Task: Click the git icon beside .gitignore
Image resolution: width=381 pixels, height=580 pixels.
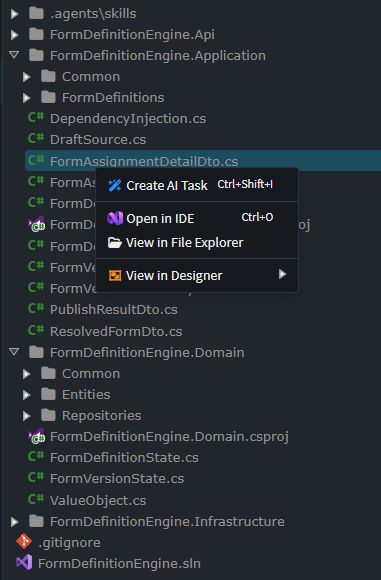Action: click(24, 542)
